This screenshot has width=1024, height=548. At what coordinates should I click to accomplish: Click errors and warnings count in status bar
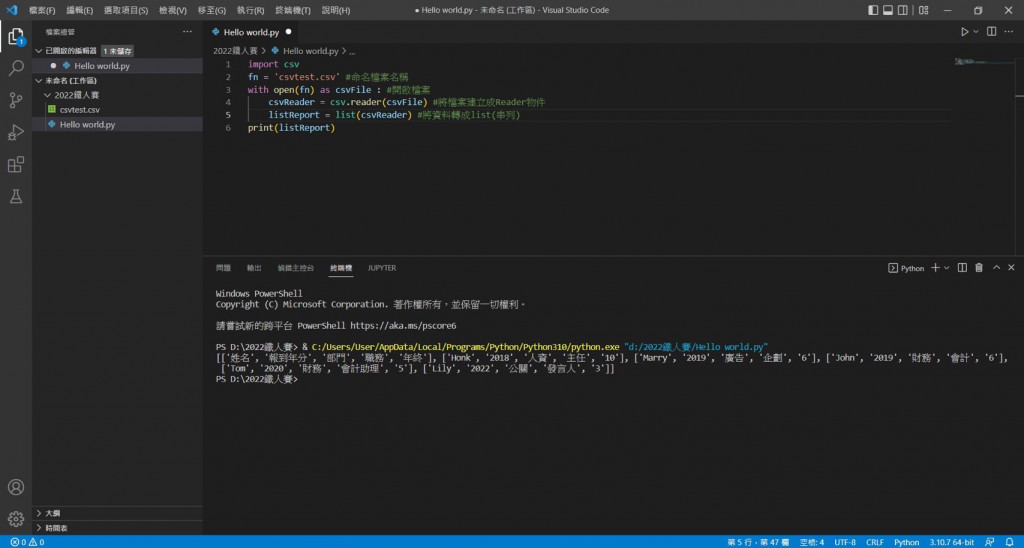pos(27,542)
